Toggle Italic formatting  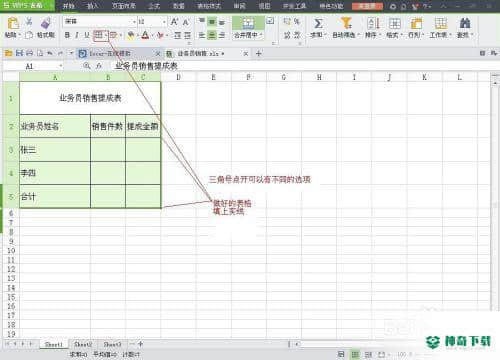(x=77, y=35)
